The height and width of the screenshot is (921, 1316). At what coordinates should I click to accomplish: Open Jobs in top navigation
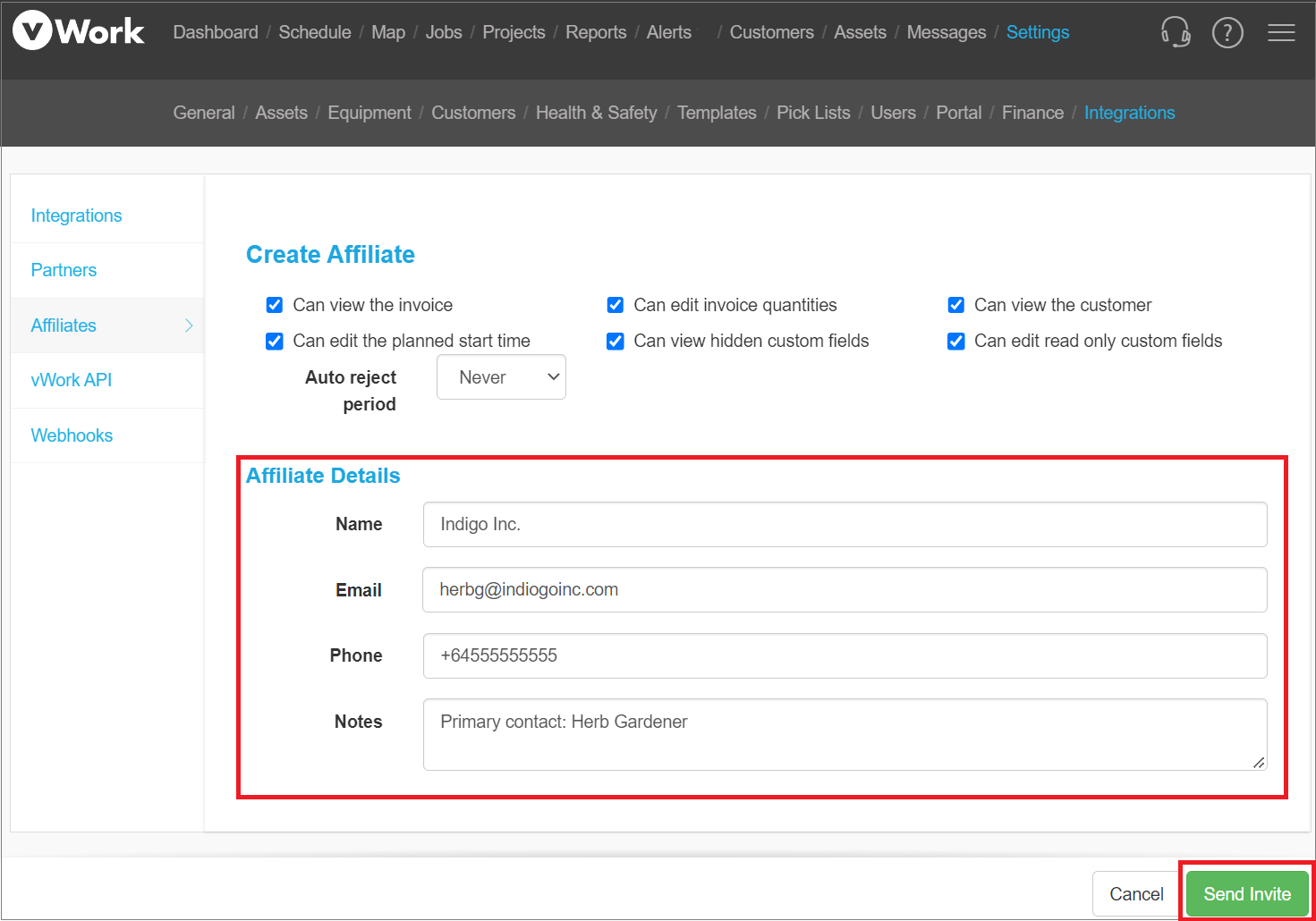pyautogui.click(x=444, y=32)
